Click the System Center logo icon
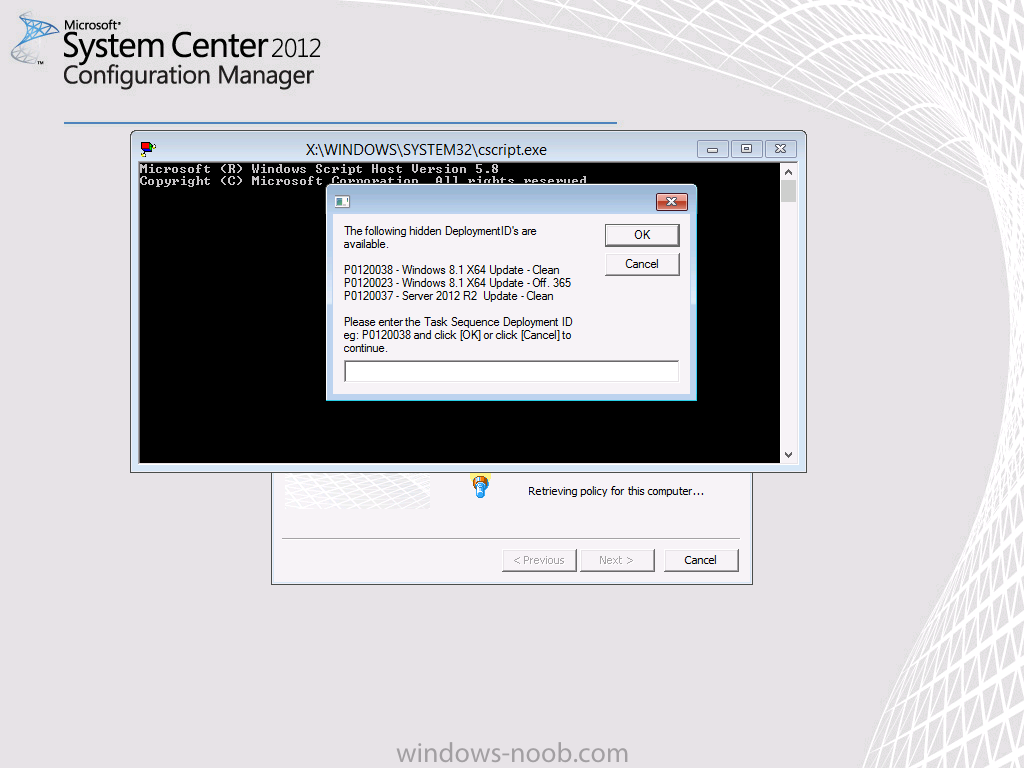This screenshot has width=1024, height=768. click(x=33, y=39)
